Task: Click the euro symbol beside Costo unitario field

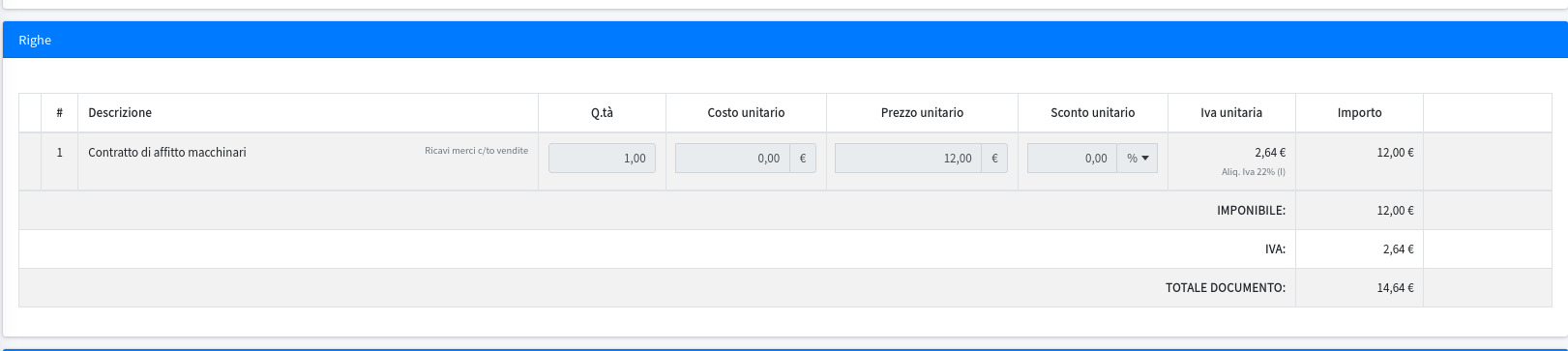Action: click(x=803, y=159)
